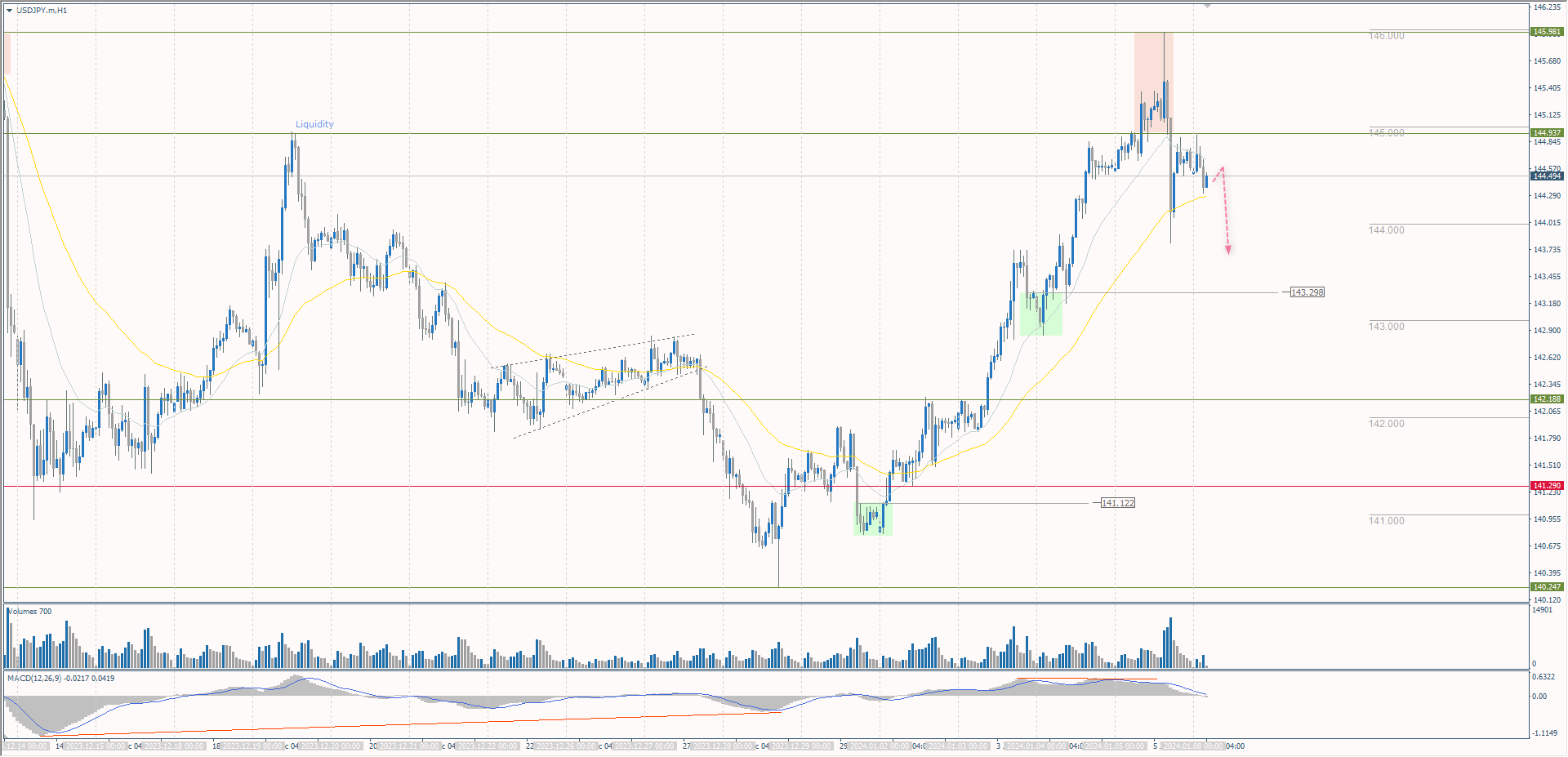This screenshot has width=1568, height=757.
Task: Click the Volumes 700 indicator label
Action: (30, 612)
